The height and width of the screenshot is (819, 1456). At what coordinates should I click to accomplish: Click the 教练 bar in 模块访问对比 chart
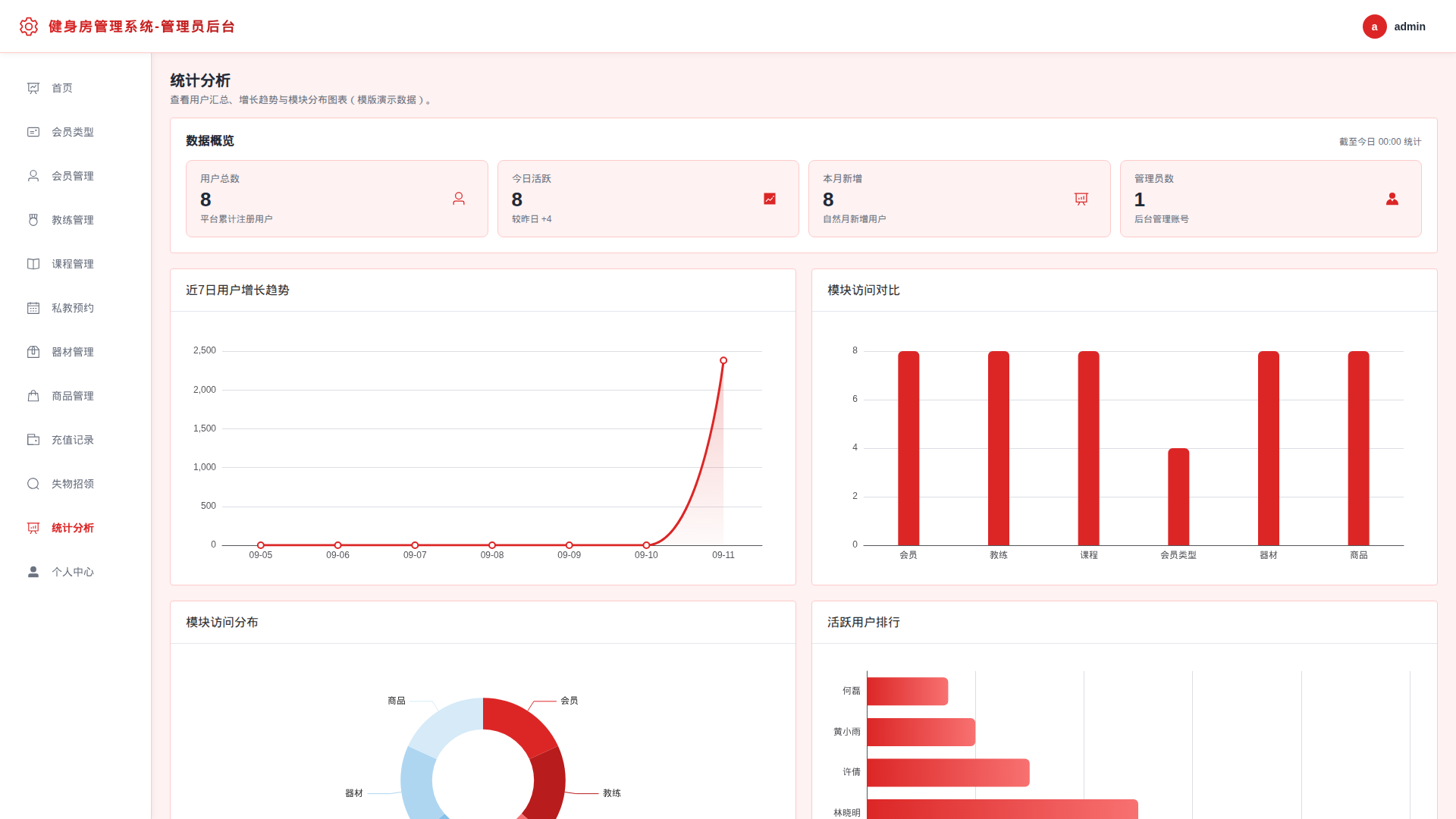pyautogui.click(x=999, y=448)
